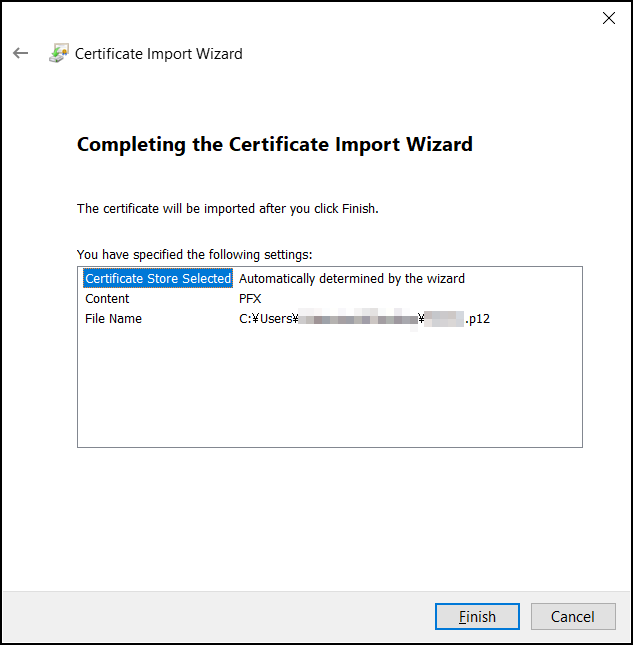Cancel the certificate import

point(572,617)
